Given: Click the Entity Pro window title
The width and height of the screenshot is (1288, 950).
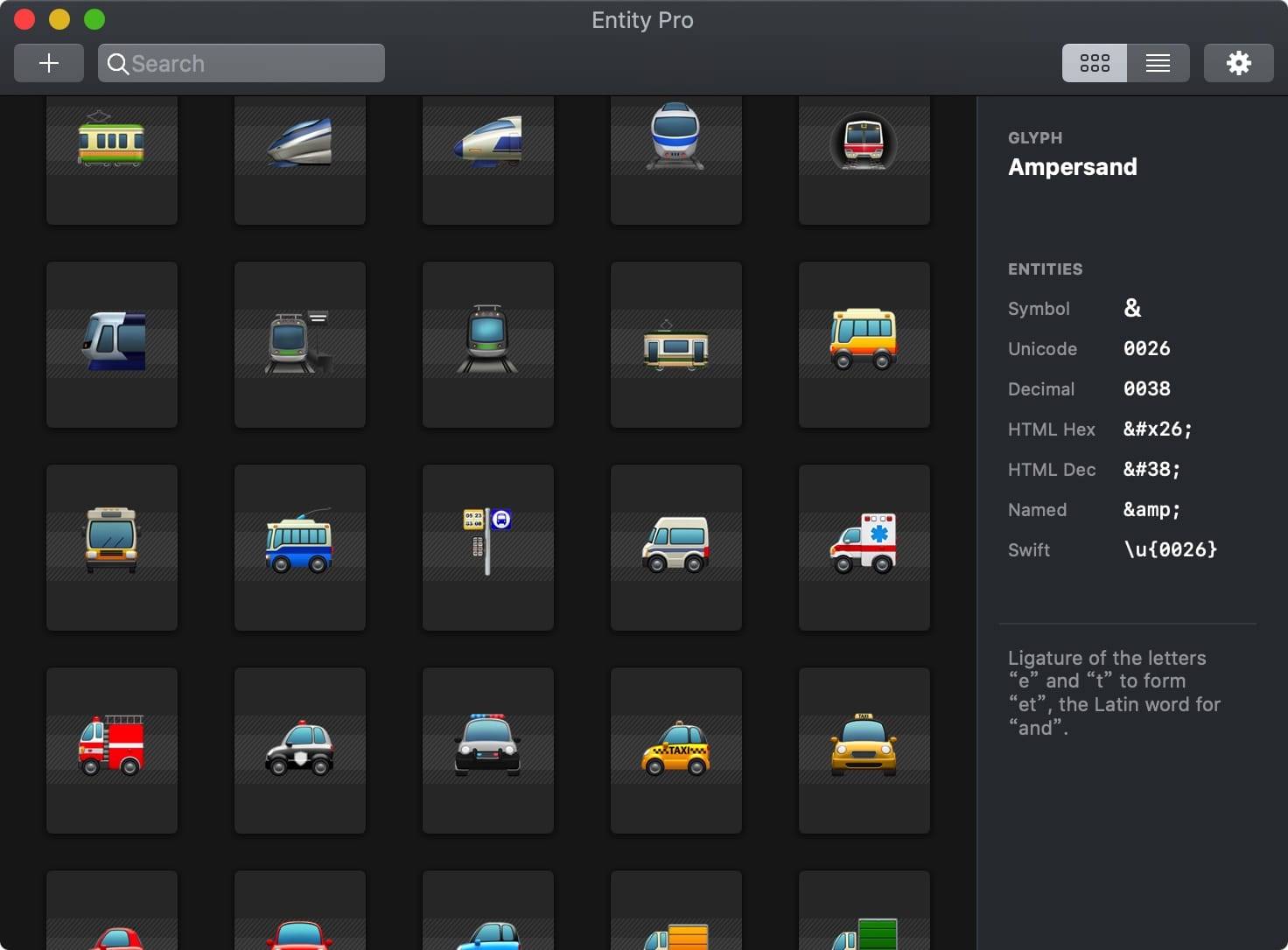Looking at the screenshot, I should pyautogui.click(x=642, y=20).
